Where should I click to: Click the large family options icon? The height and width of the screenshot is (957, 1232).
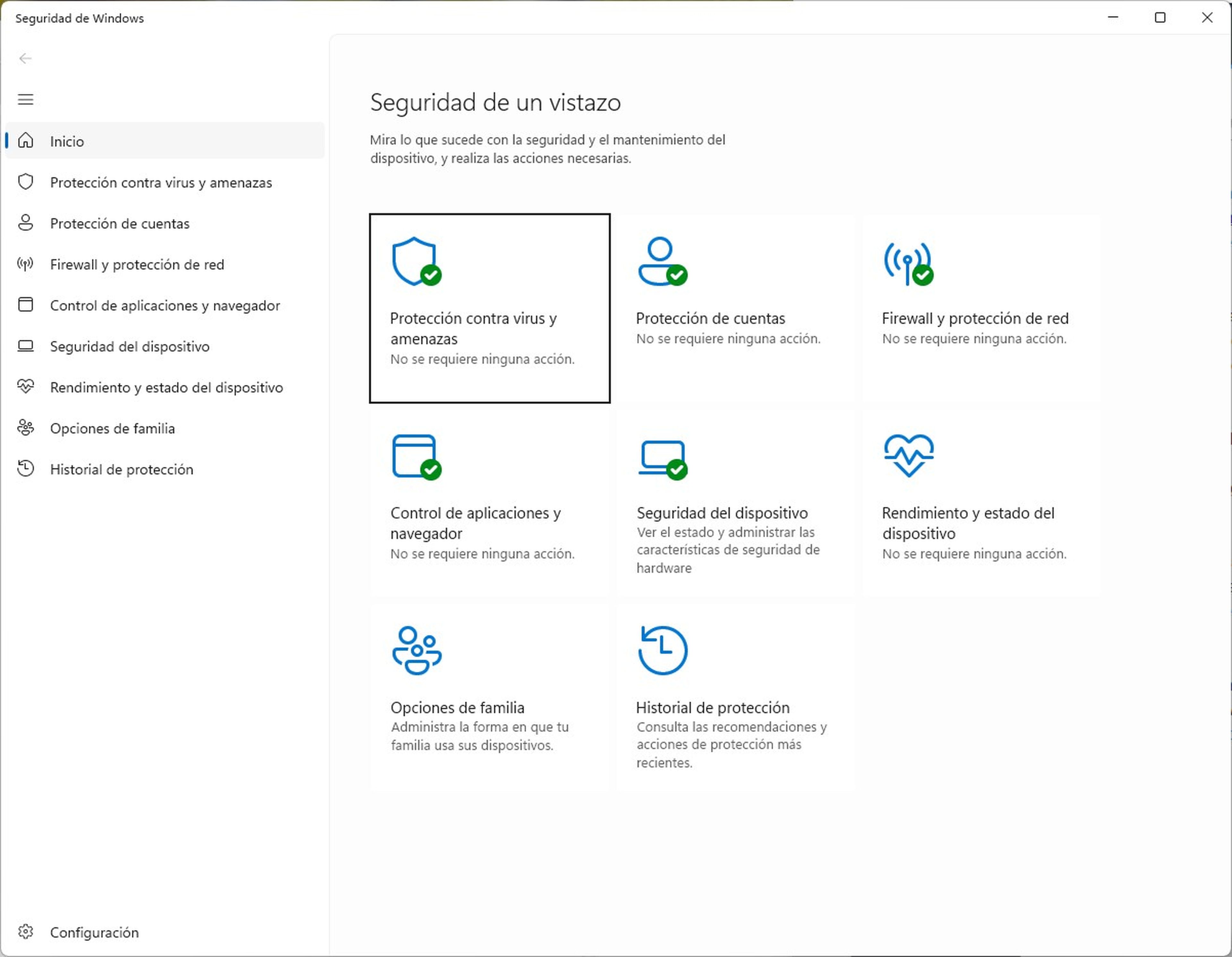[417, 650]
